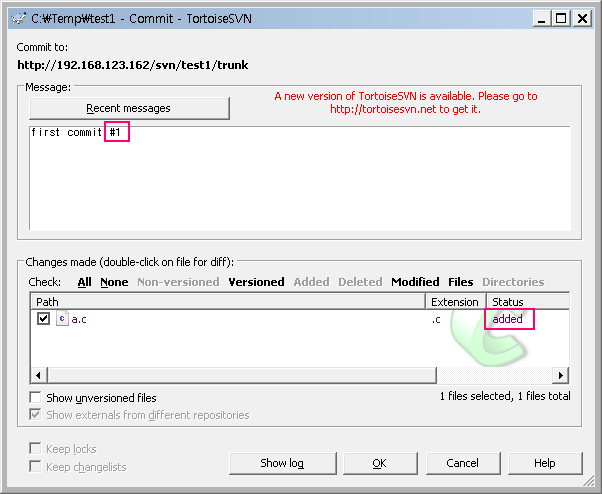Click the a.c file type icon
This screenshot has width=602, height=494.
[62, 319]
